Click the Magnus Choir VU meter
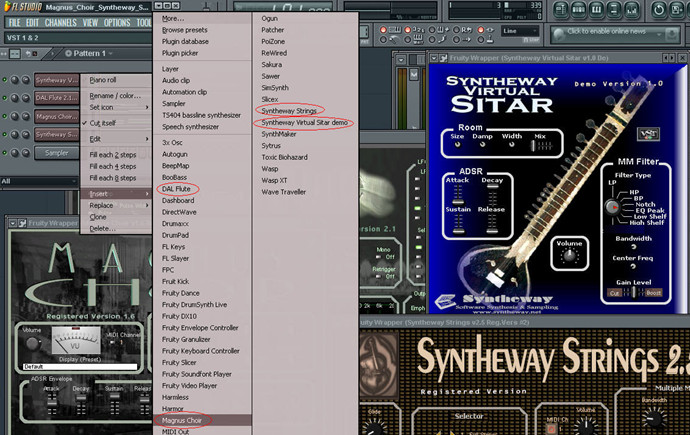Image resolution: width=690 pixels, height=435 pixels. pos(76,340)
